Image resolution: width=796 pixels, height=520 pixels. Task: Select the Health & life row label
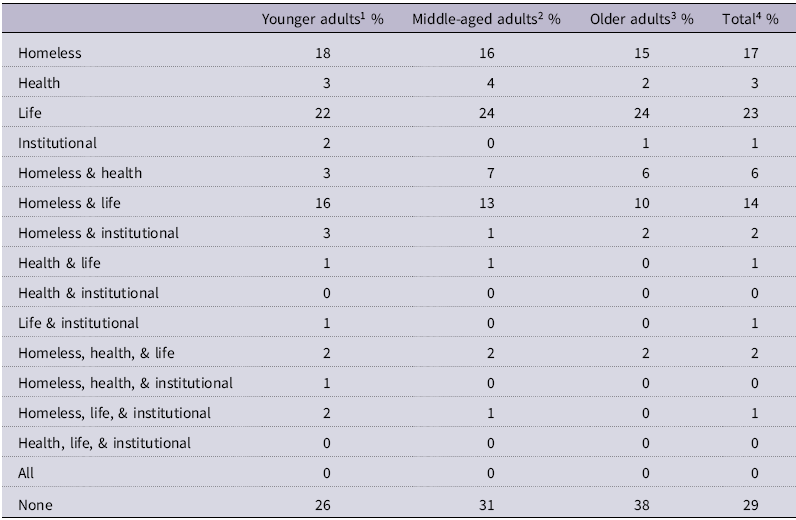59,263
